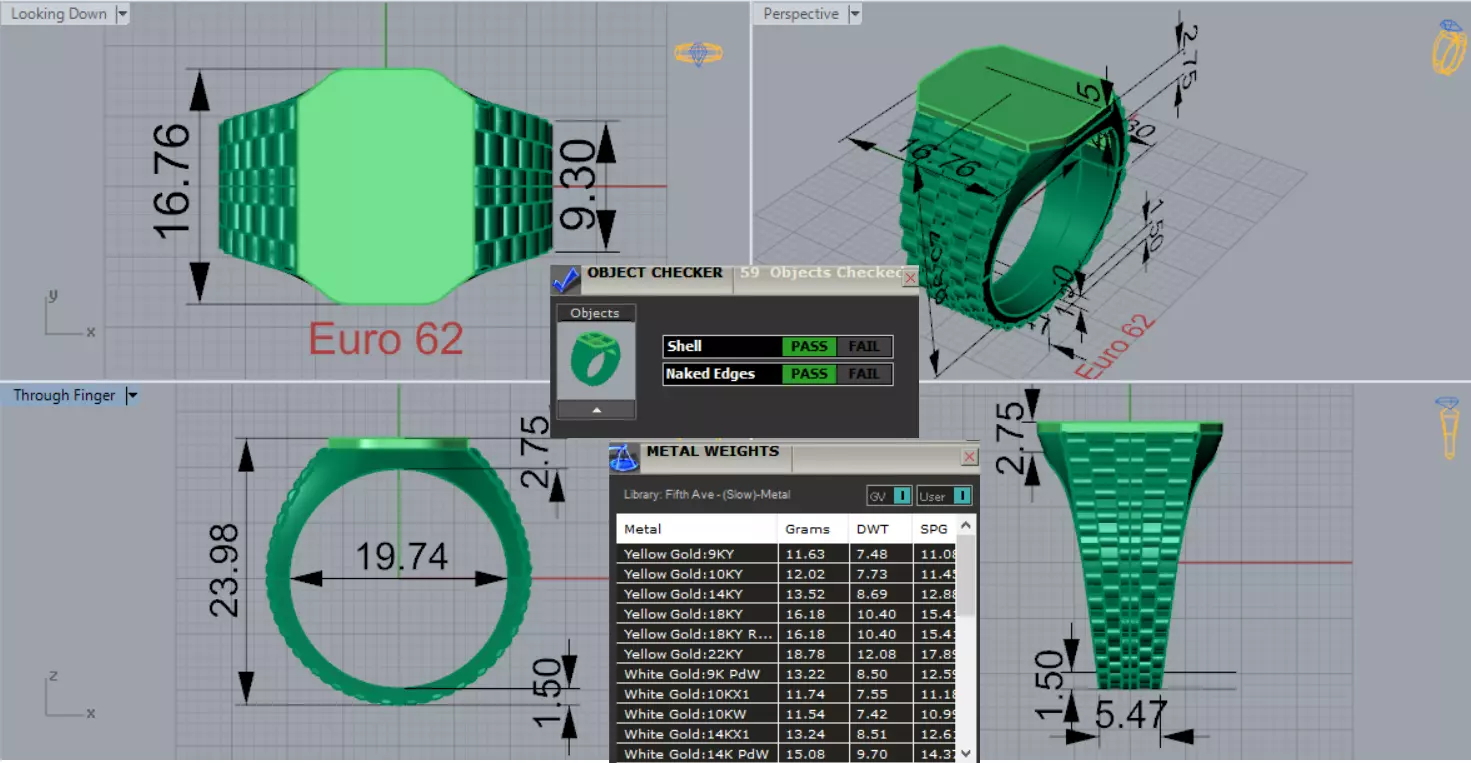Collapse the Objects box with the up arrow

[596, 410]
